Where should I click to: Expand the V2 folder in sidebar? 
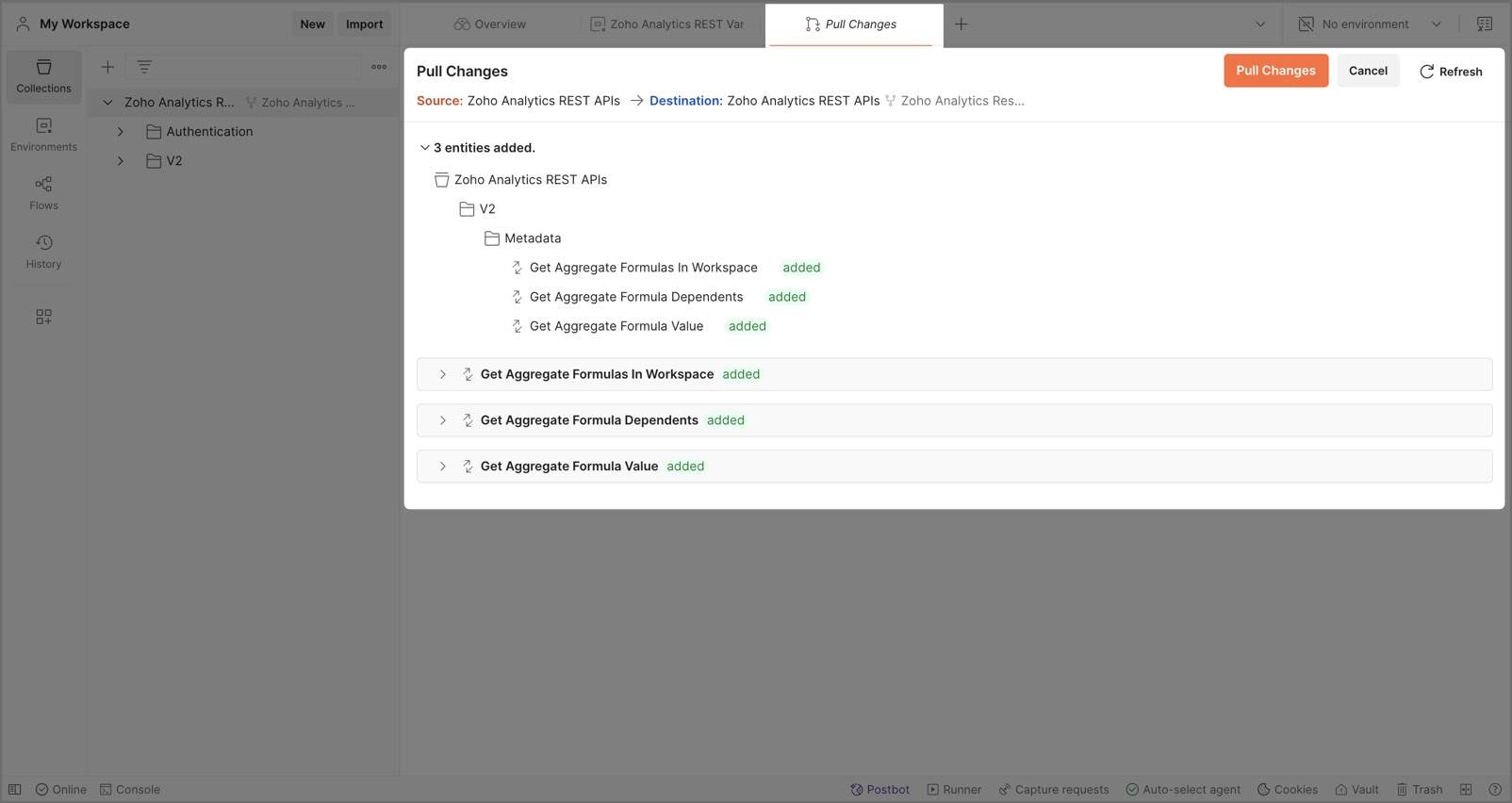[121, 161]
